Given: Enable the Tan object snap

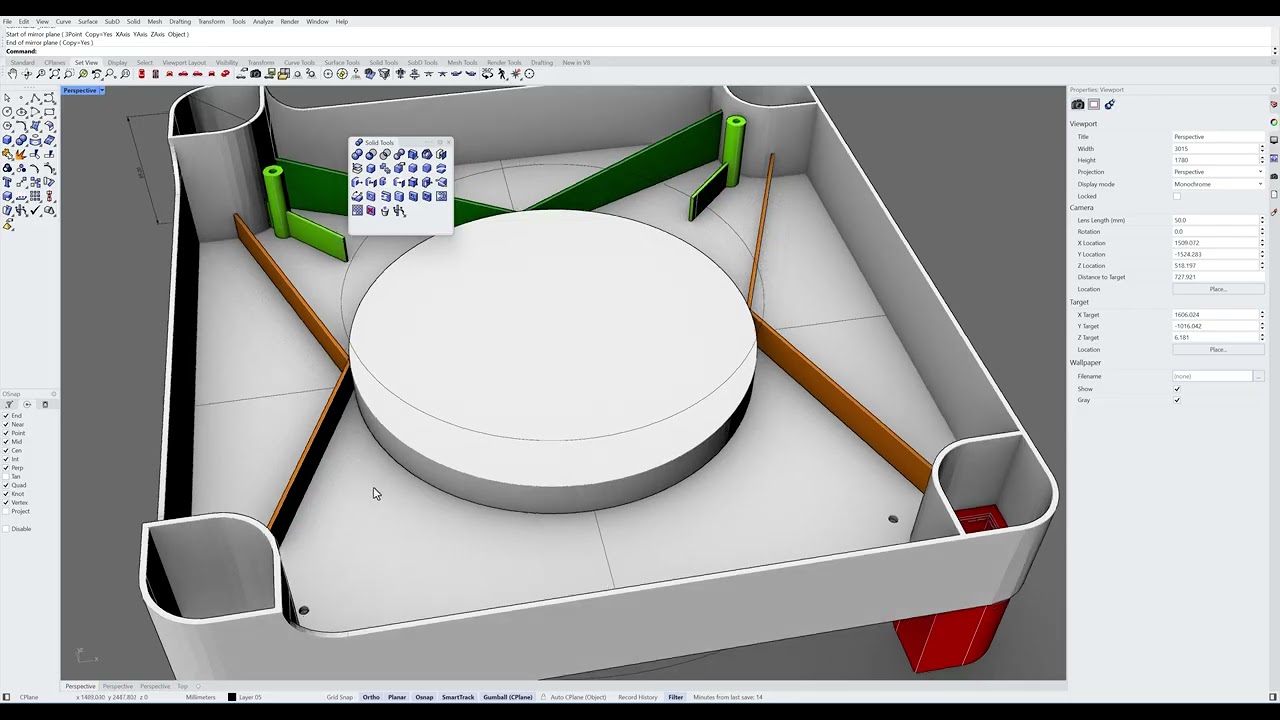Looking at the screenshot, I should (x=6, y=477).
